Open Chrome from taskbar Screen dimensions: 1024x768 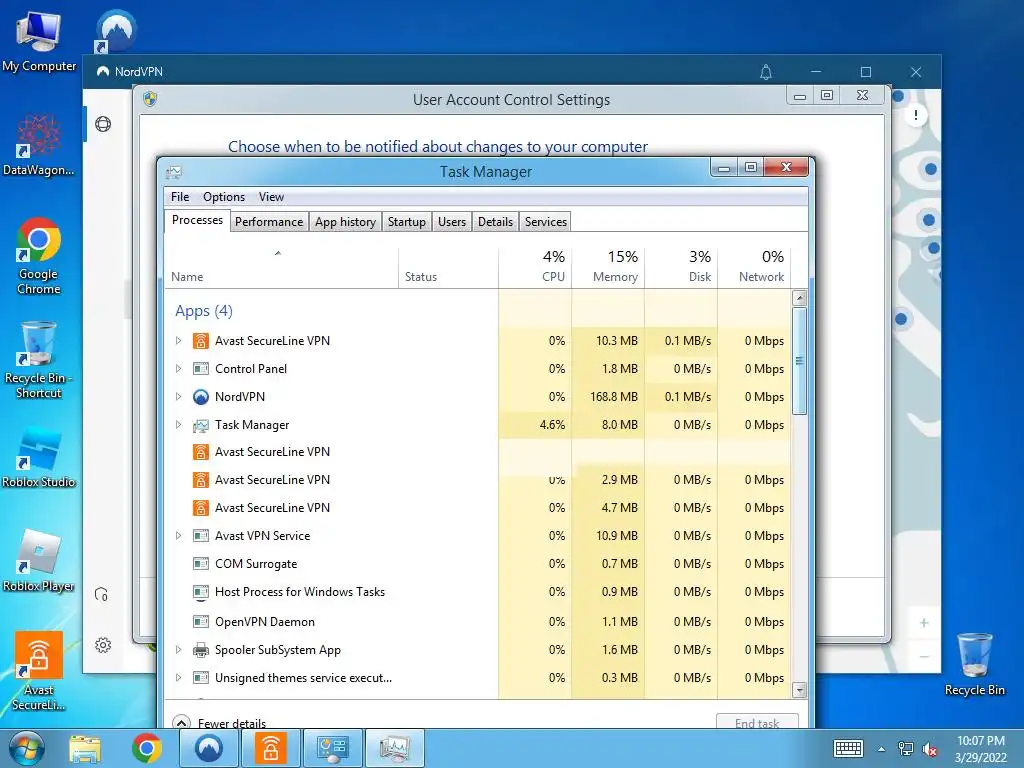click(147, 748)
